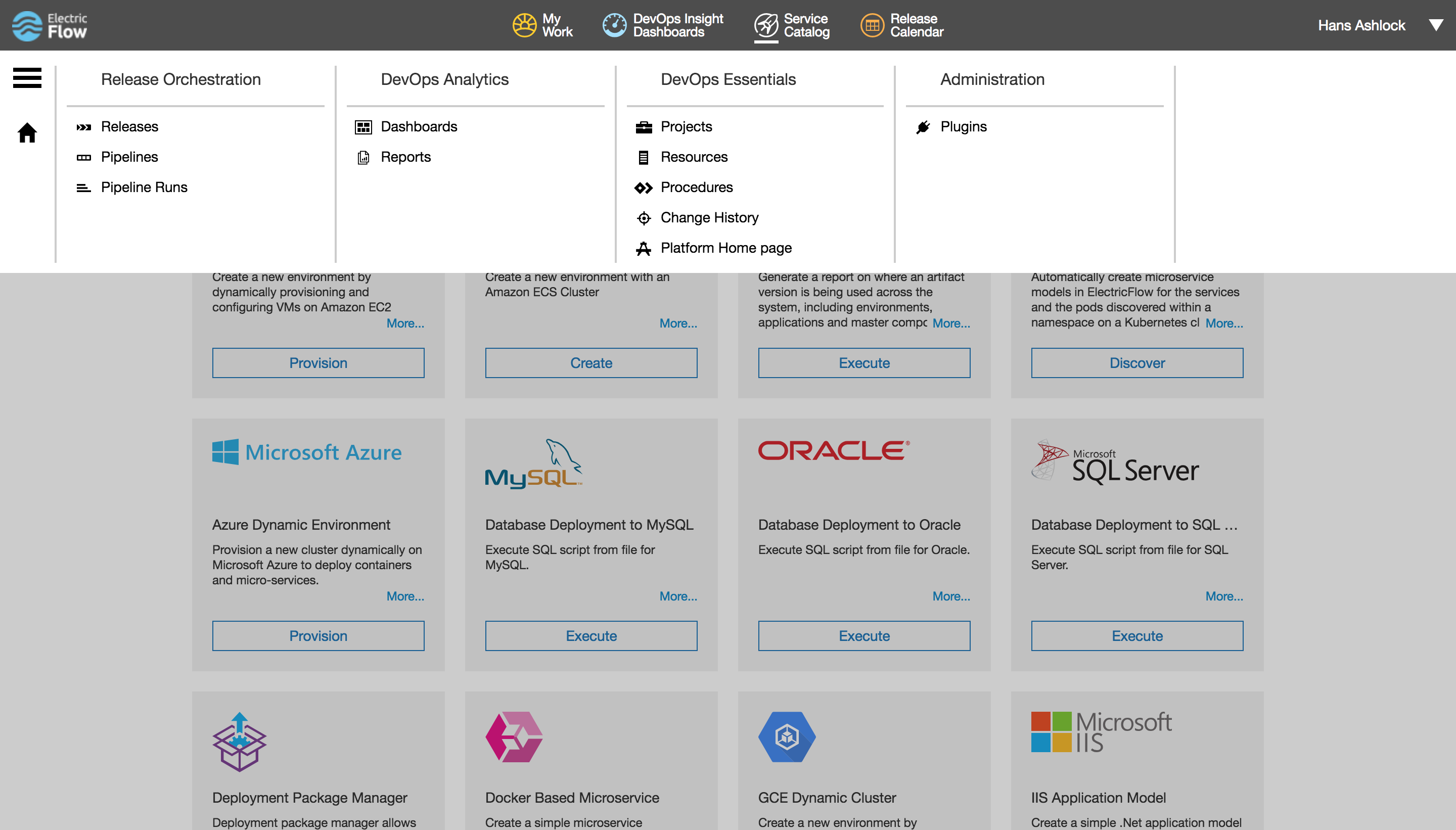
Task: Click Provision for Amazon EC2 environment
Action: [318, 362]
